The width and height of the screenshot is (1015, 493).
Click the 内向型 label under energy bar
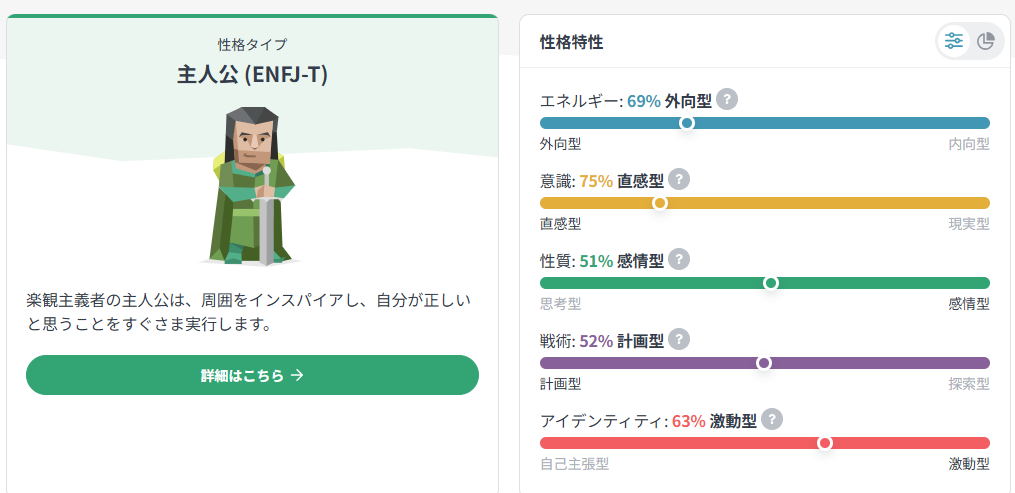pyautogui.click(x=969, y=144)
